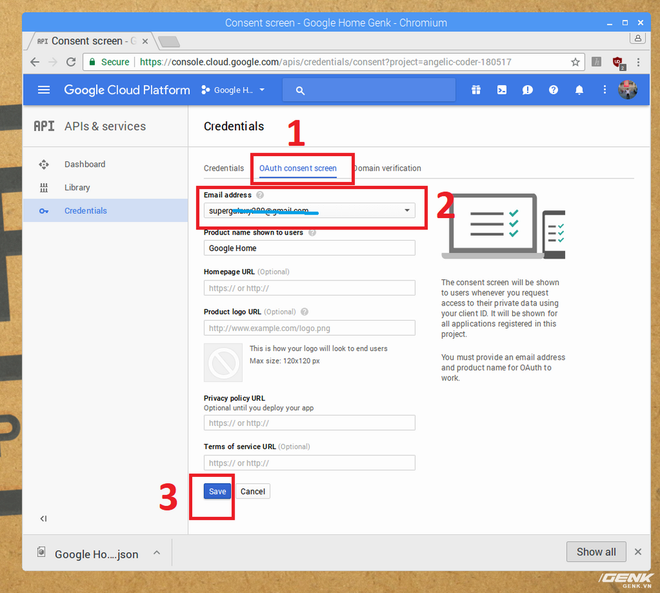The width and height of the screenshot is (660, 593).
Task: Close the Consent screen browser tab
Action: point(145,41)
